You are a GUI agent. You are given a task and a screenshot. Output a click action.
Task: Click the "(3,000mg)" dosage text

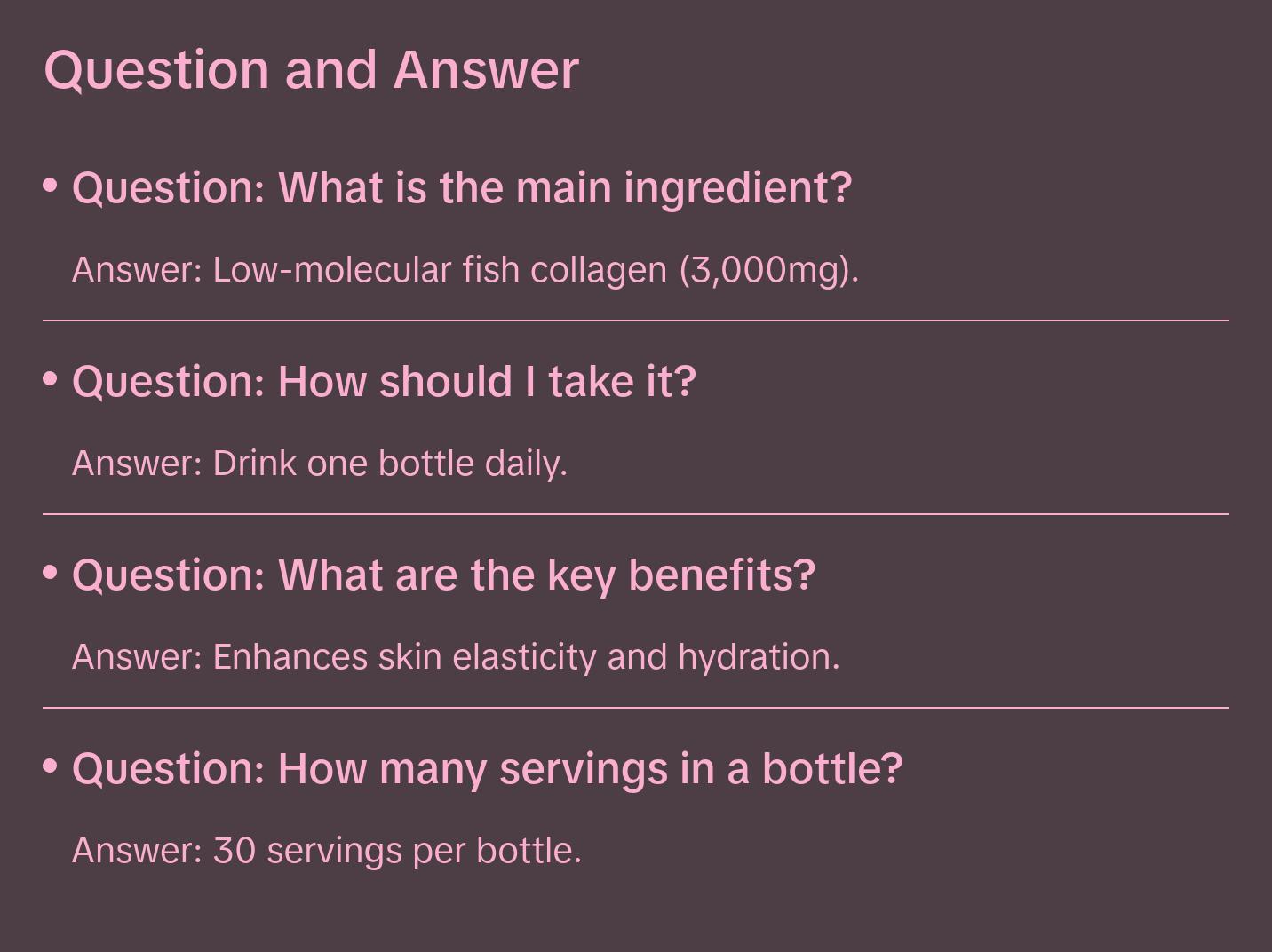click(768, 269)
